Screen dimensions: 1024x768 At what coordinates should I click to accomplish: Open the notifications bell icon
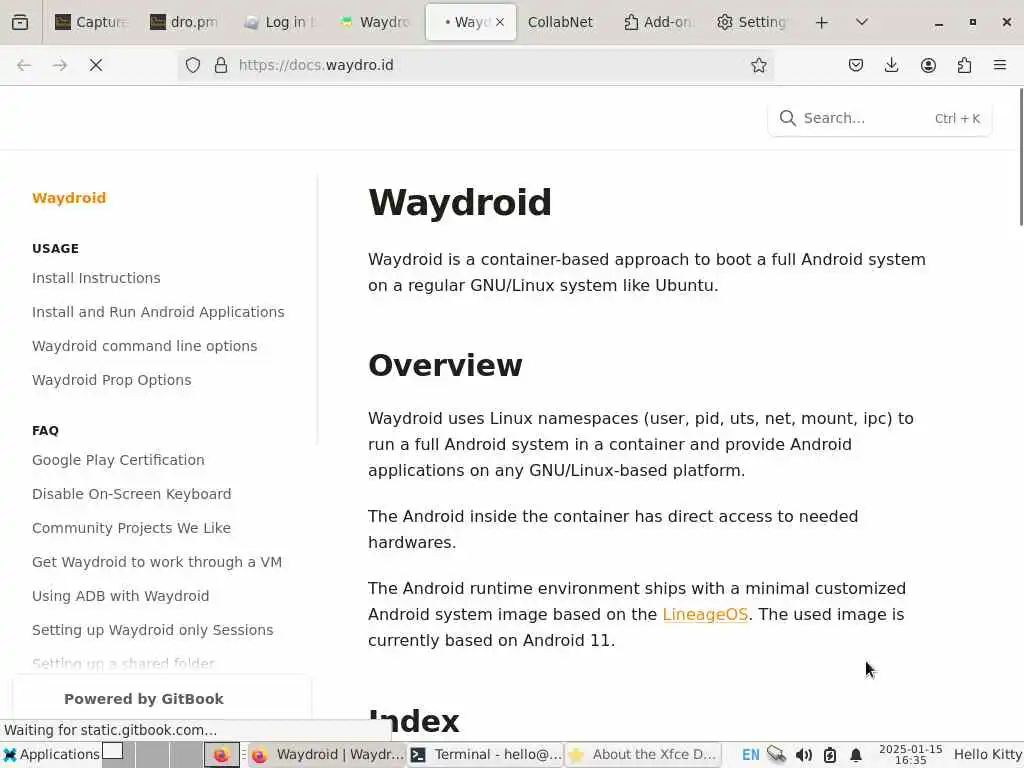pyautogui.click(x=856, y=755)
